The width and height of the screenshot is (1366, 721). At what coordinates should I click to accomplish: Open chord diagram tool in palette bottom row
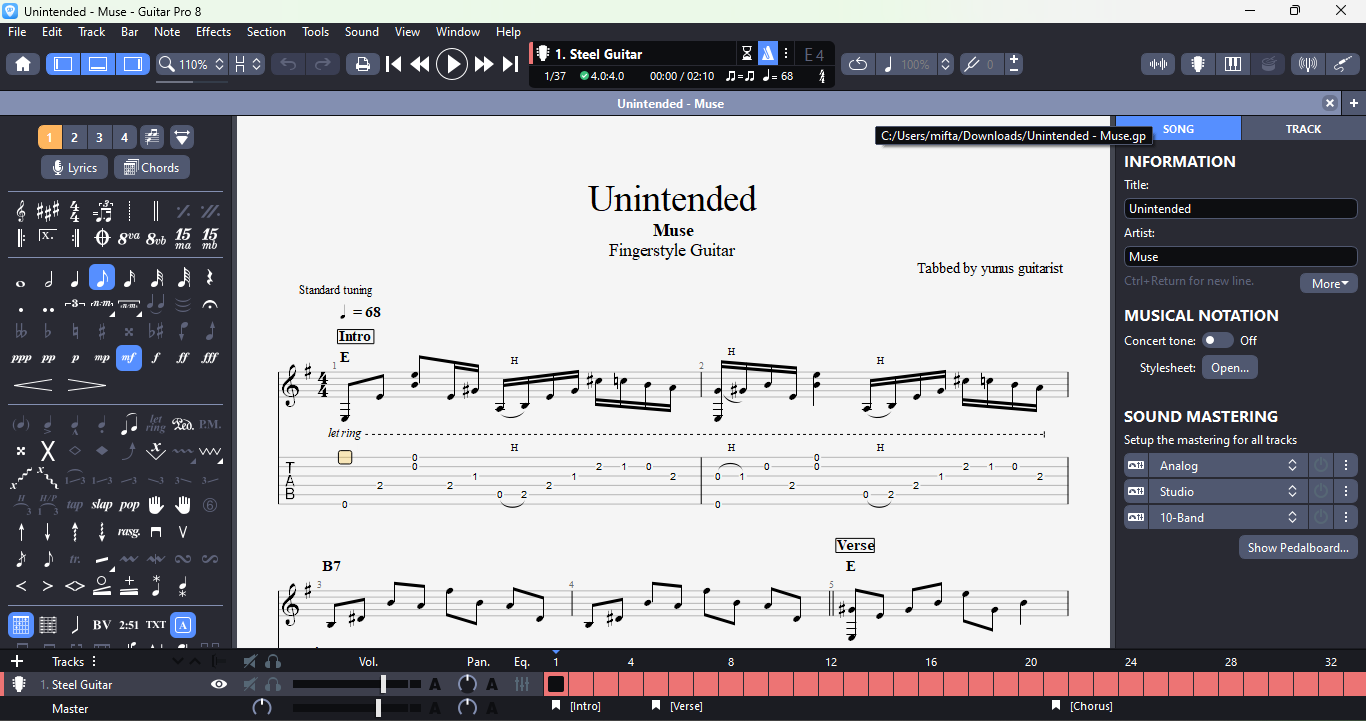point(21,625)
